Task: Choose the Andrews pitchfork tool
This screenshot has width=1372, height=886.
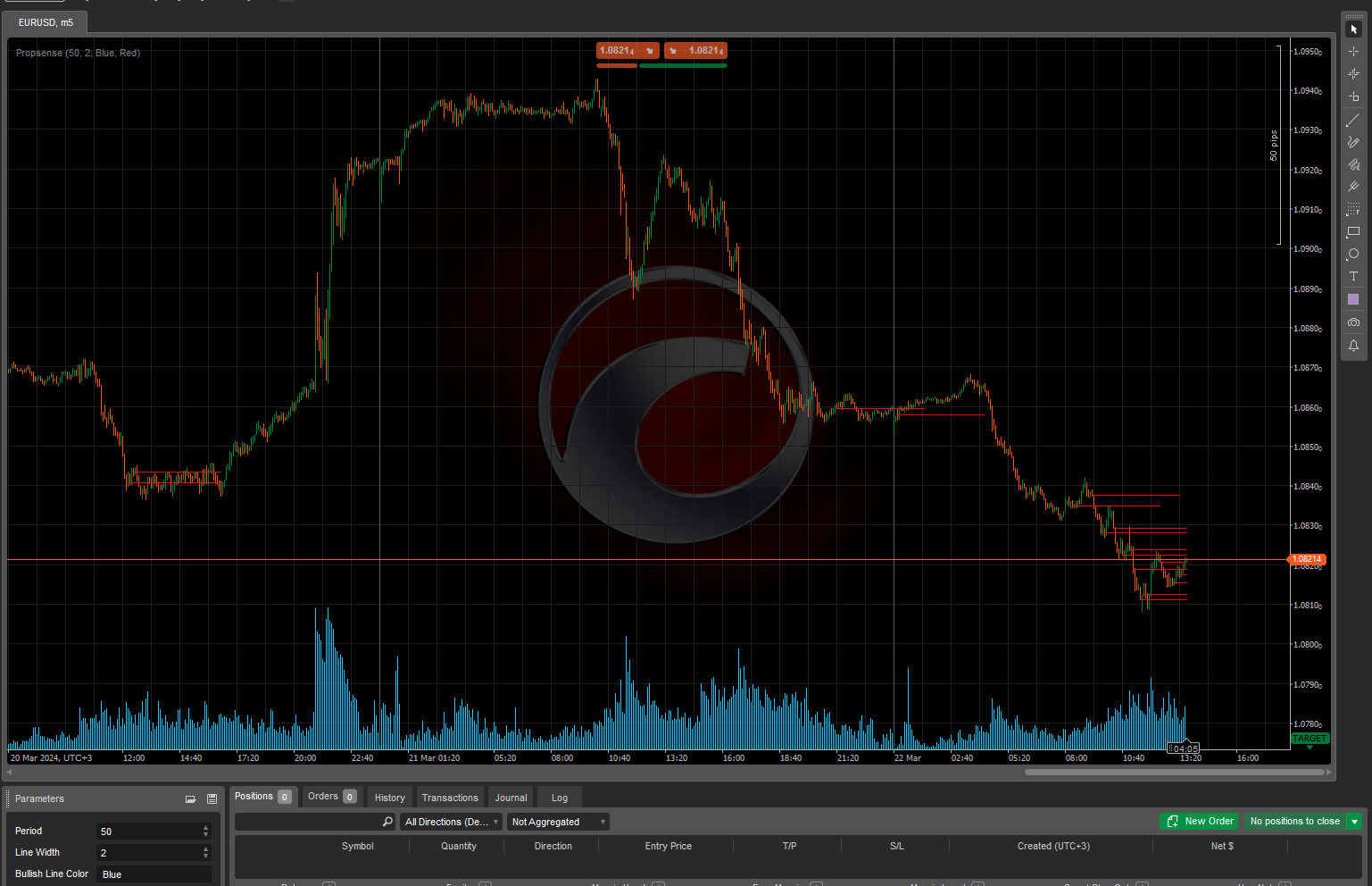Action: click(1353, 187)
